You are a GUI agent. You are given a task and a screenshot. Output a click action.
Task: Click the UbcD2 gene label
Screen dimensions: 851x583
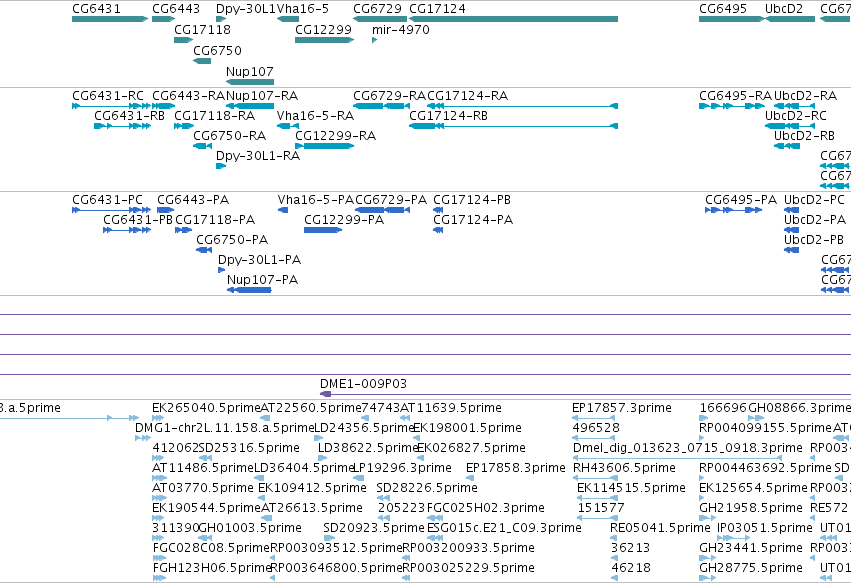(x=784, y=9)
